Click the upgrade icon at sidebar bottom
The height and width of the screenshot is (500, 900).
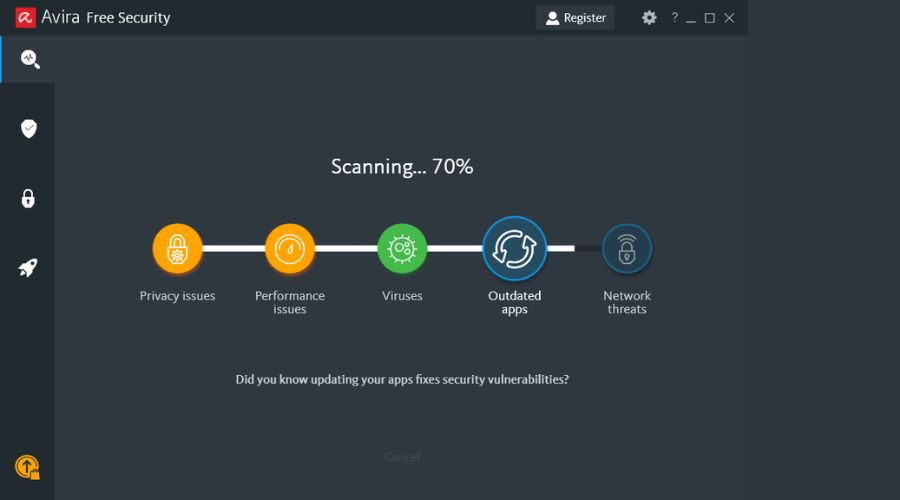[27, 467]
